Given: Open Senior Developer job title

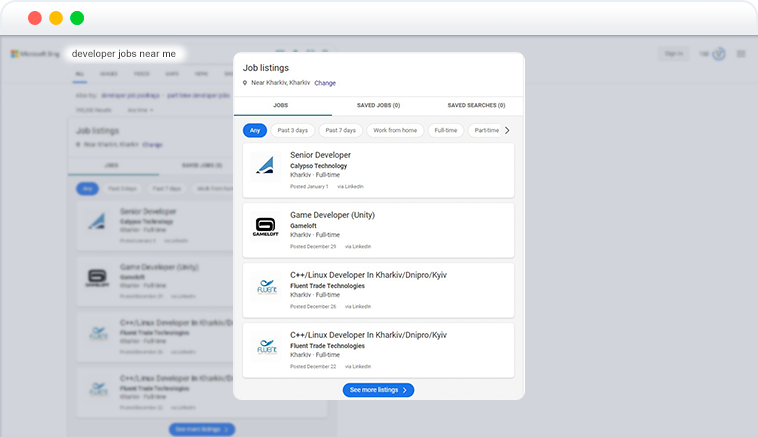Looking at the screenshot, I should tap(320, 155).
